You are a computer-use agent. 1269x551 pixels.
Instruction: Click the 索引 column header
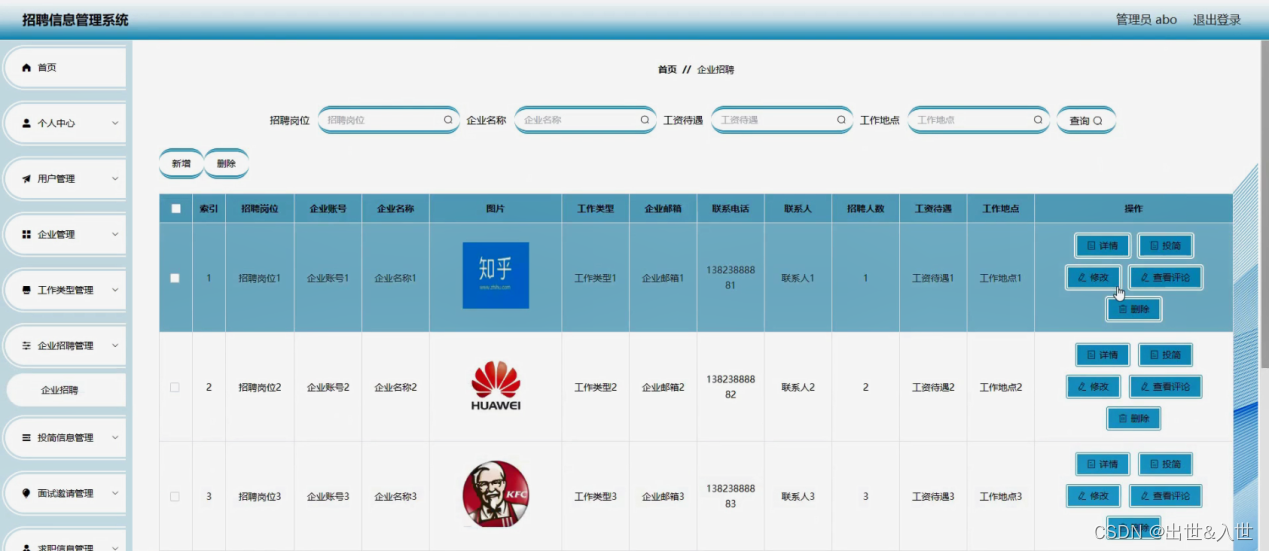pos(209,209)
